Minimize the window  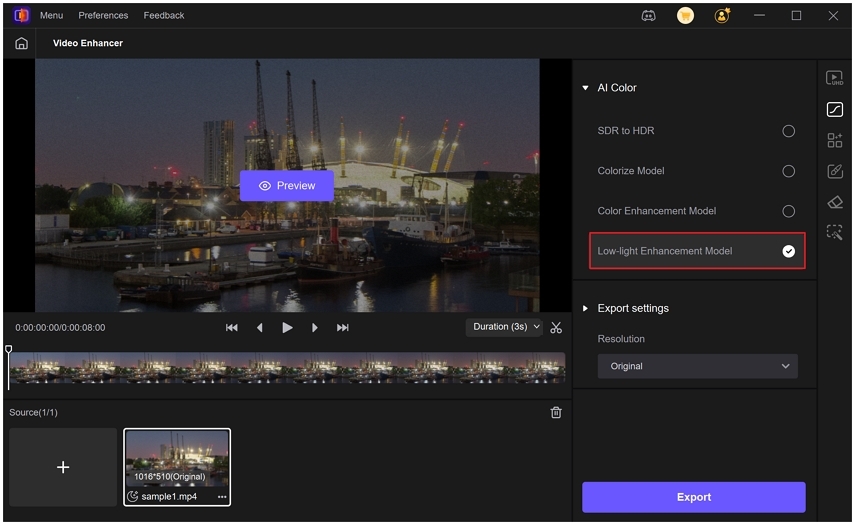(x=759, y=16)
